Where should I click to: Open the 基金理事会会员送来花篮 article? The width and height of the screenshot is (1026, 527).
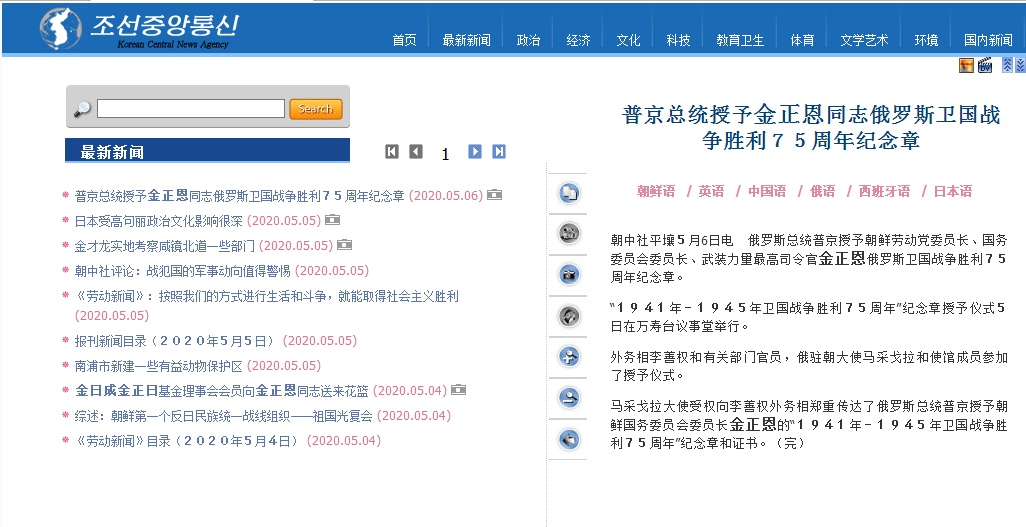[222, 390]
